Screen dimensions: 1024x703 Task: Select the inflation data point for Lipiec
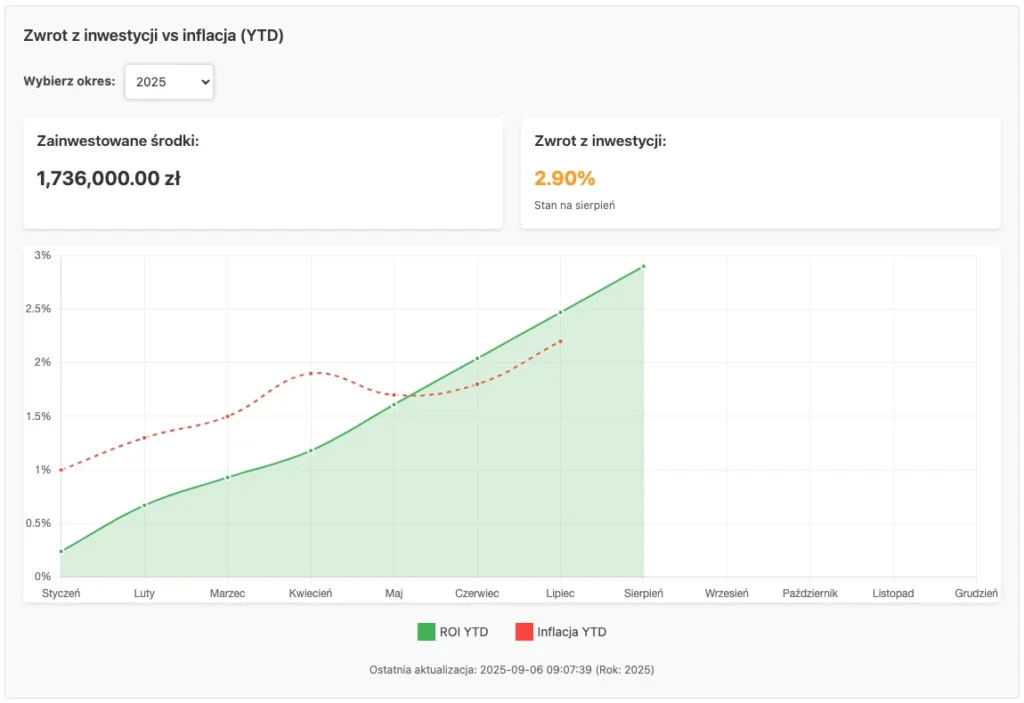[561, 341]
